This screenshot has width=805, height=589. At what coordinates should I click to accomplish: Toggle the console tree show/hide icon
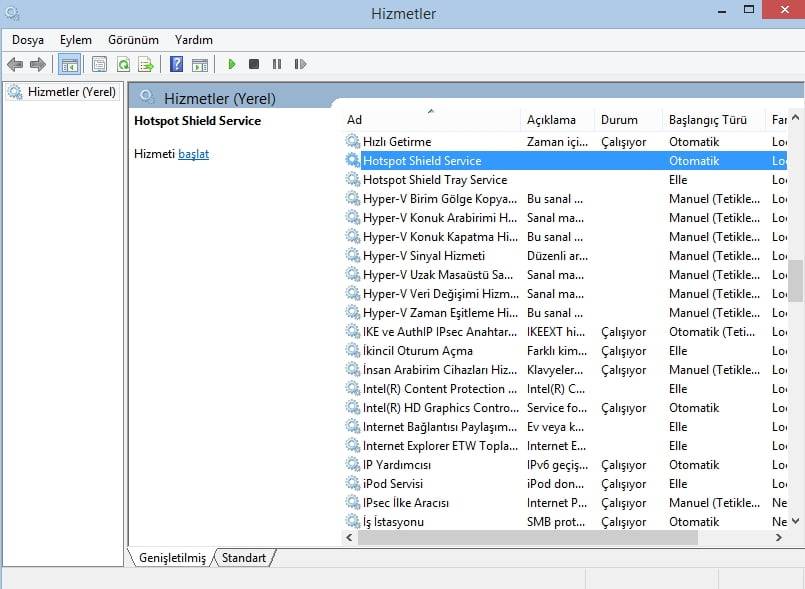pos(69,64)
